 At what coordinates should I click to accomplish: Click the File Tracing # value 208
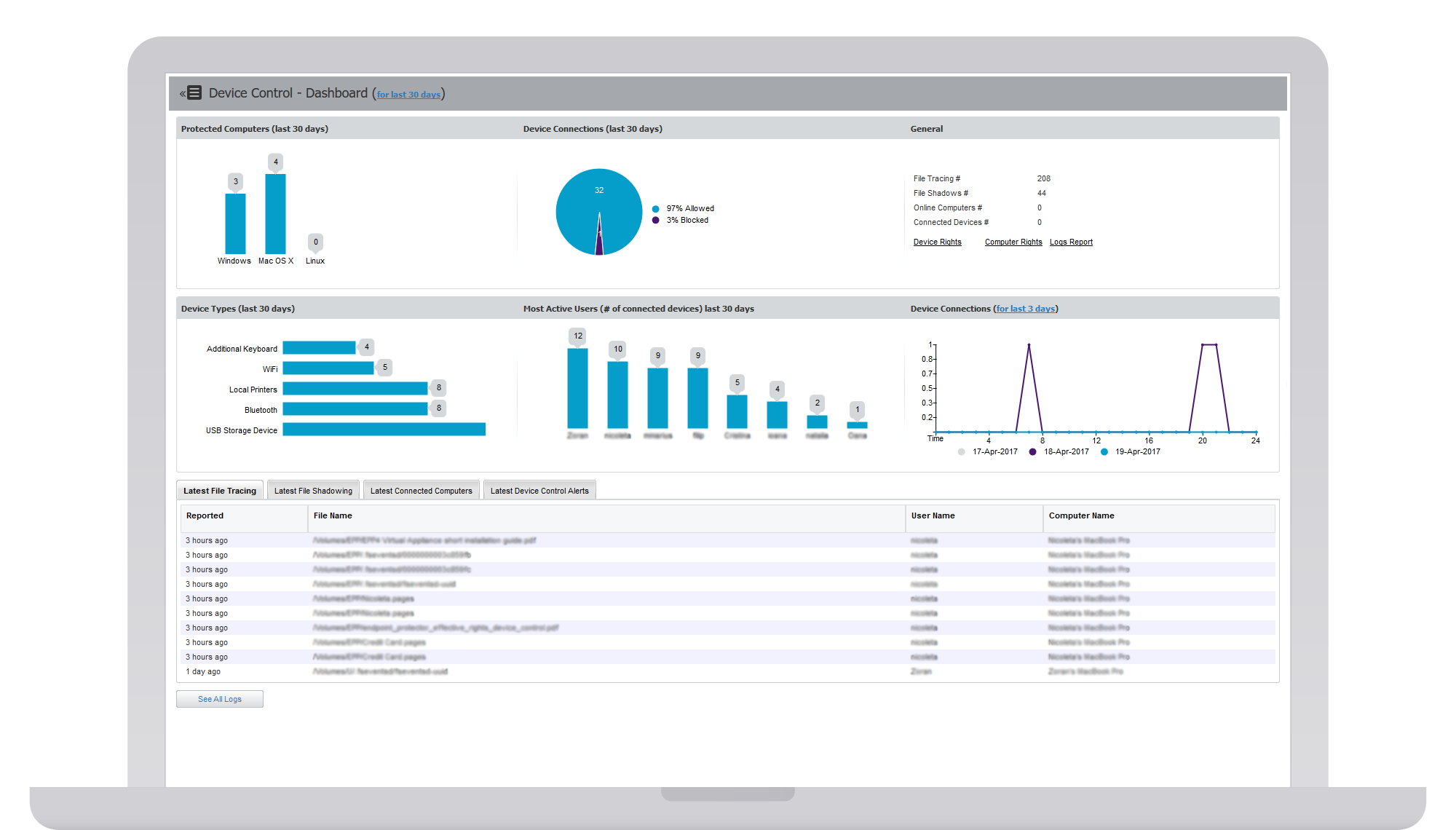click(1044, 178)
